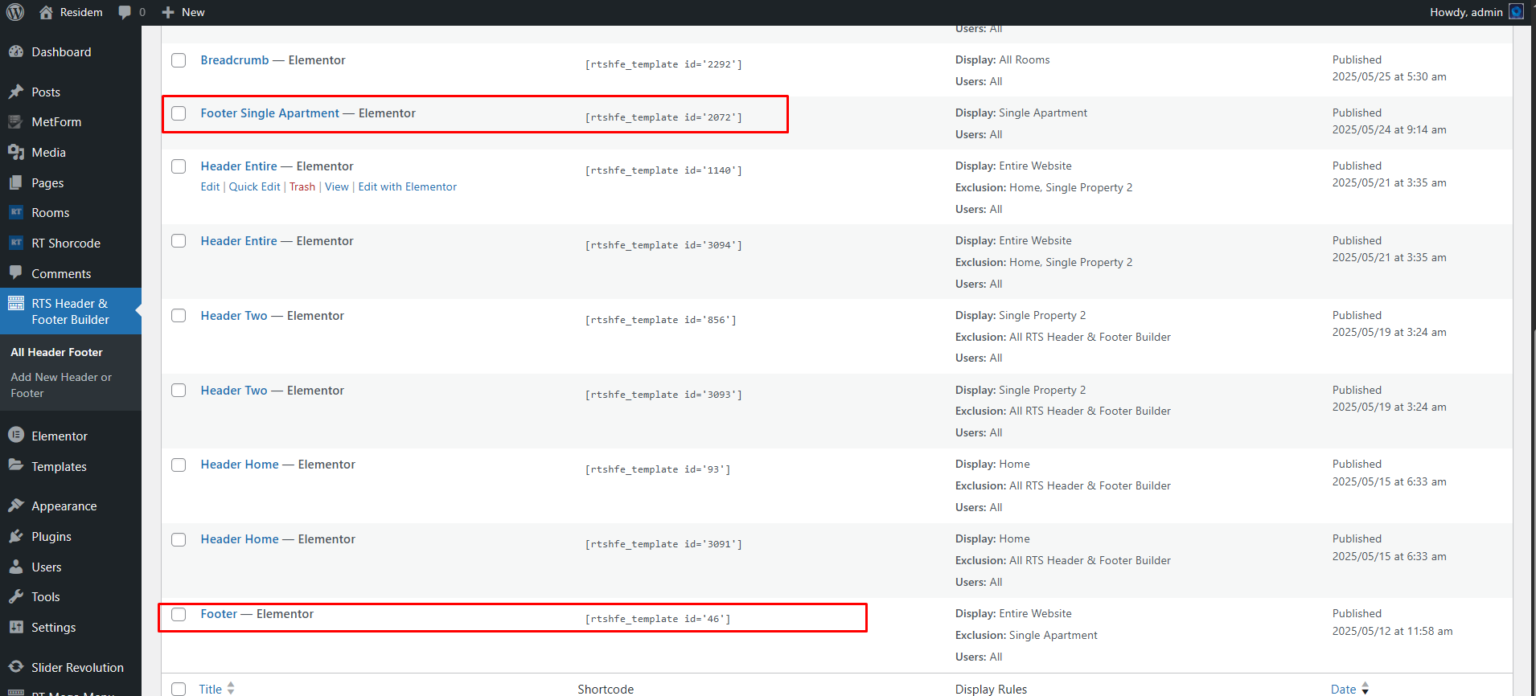The image size is (1536, 696).
Task: Open the Media library
Action: click(47, 152)
